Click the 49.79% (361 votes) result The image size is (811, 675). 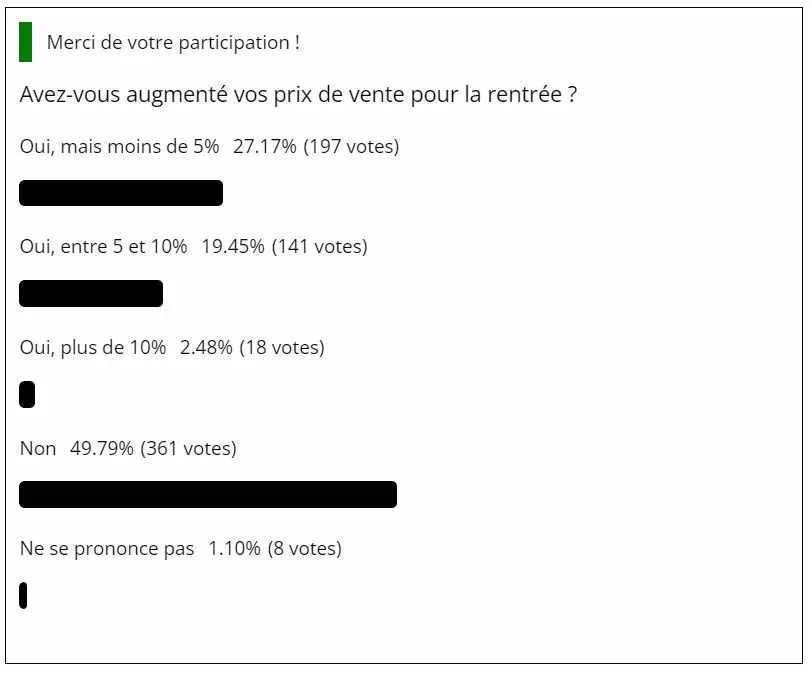[153, 448]
